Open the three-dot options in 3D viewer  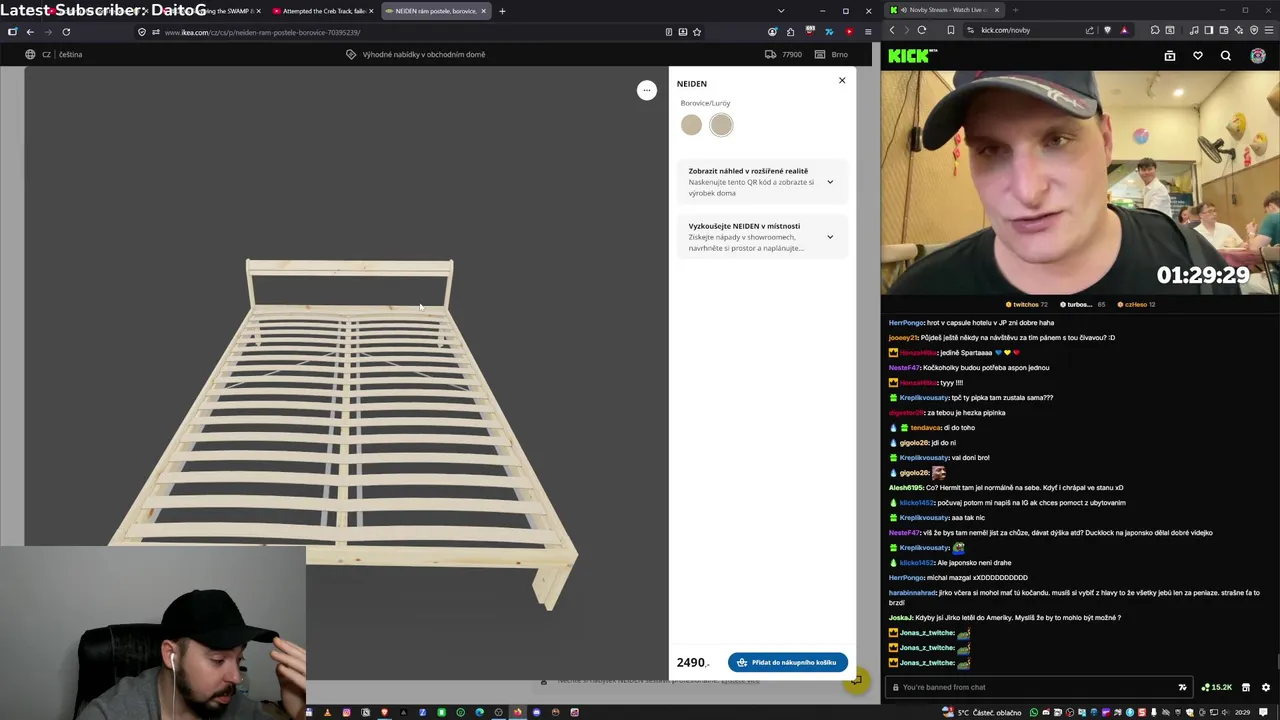[647, 90]
